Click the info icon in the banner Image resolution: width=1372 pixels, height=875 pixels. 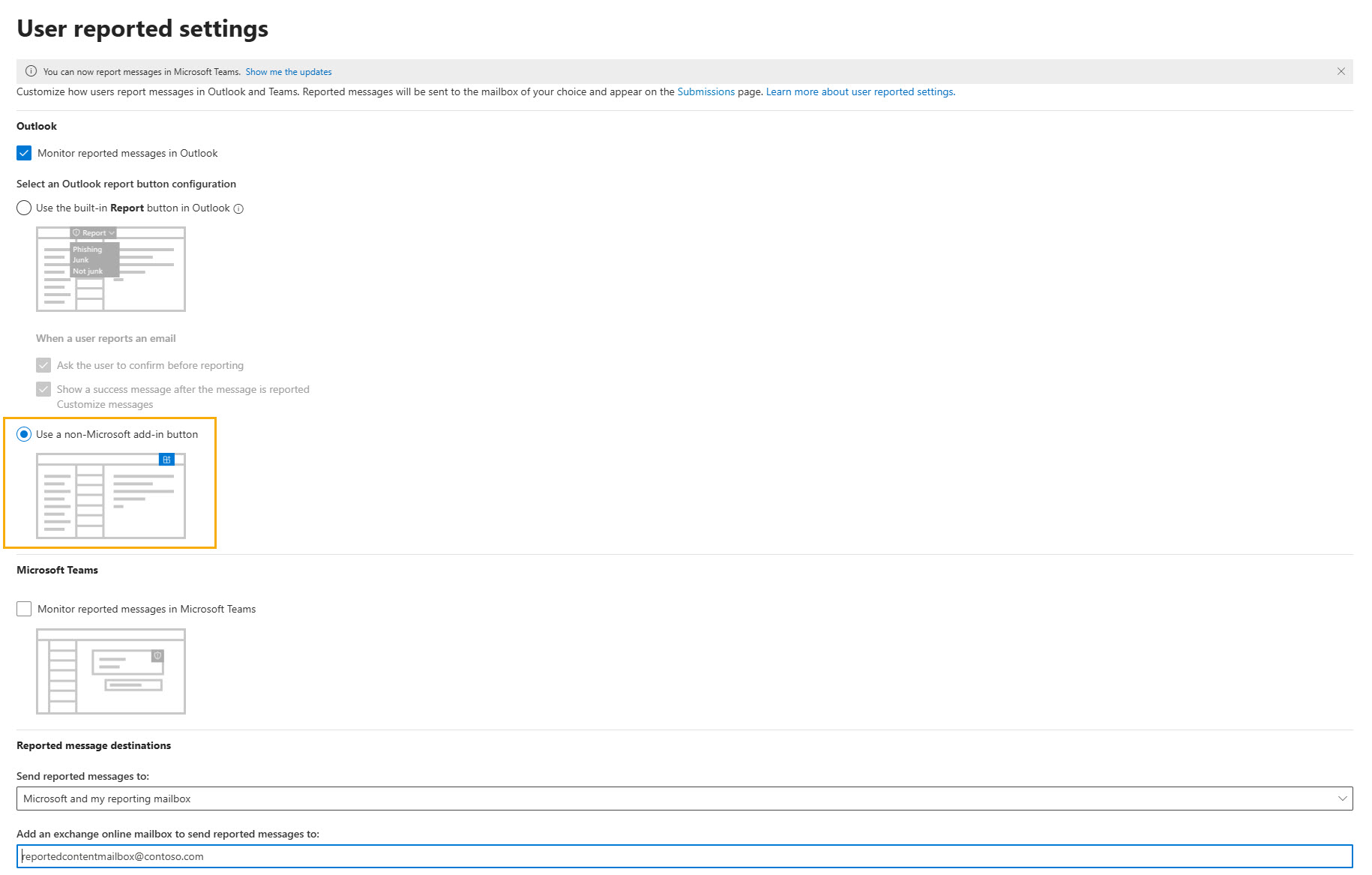point(31,71)
